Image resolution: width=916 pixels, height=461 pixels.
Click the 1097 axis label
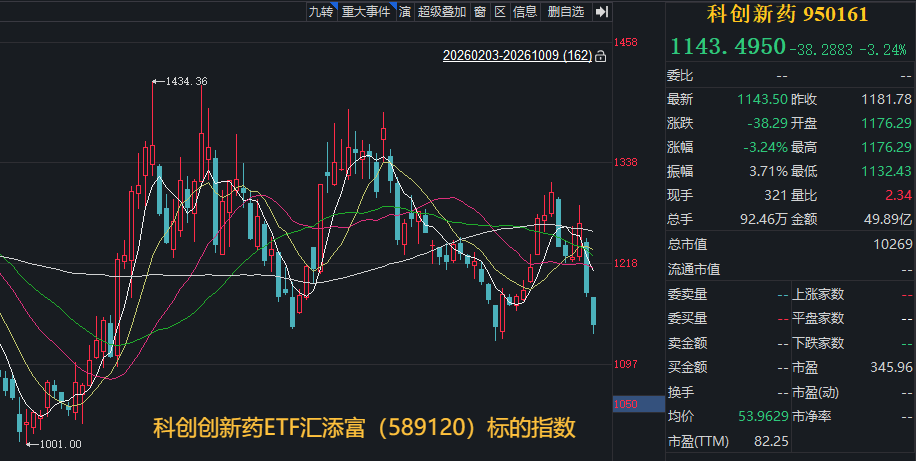pos(626,364)
